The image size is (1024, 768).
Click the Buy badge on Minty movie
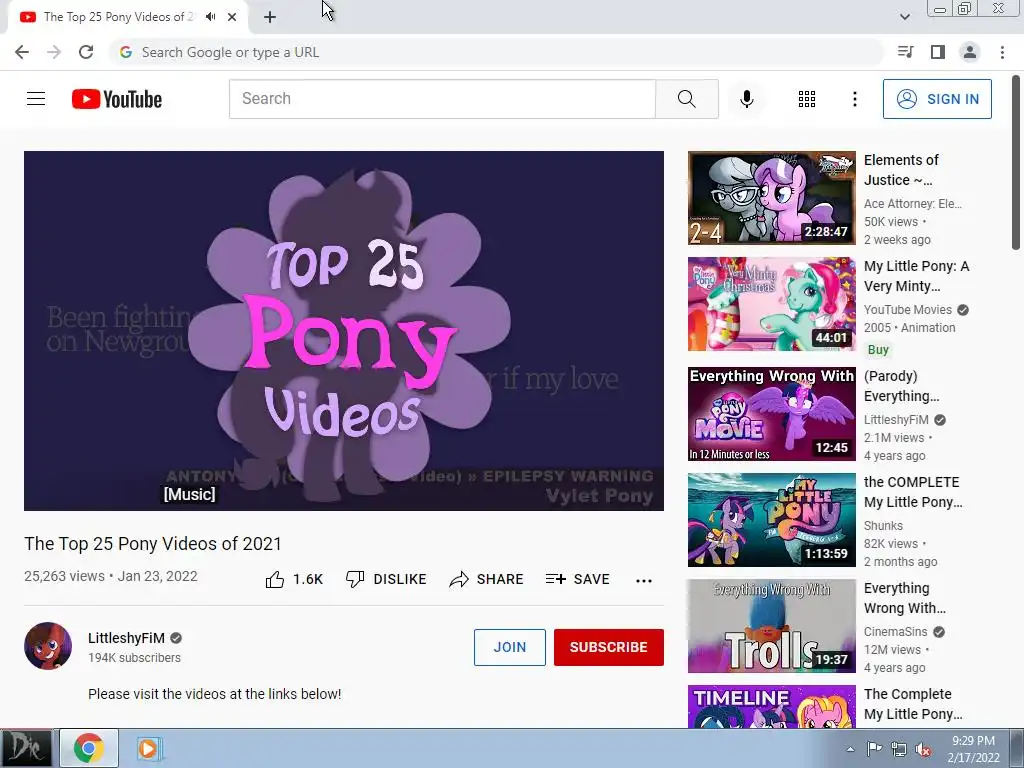(878, 349)
